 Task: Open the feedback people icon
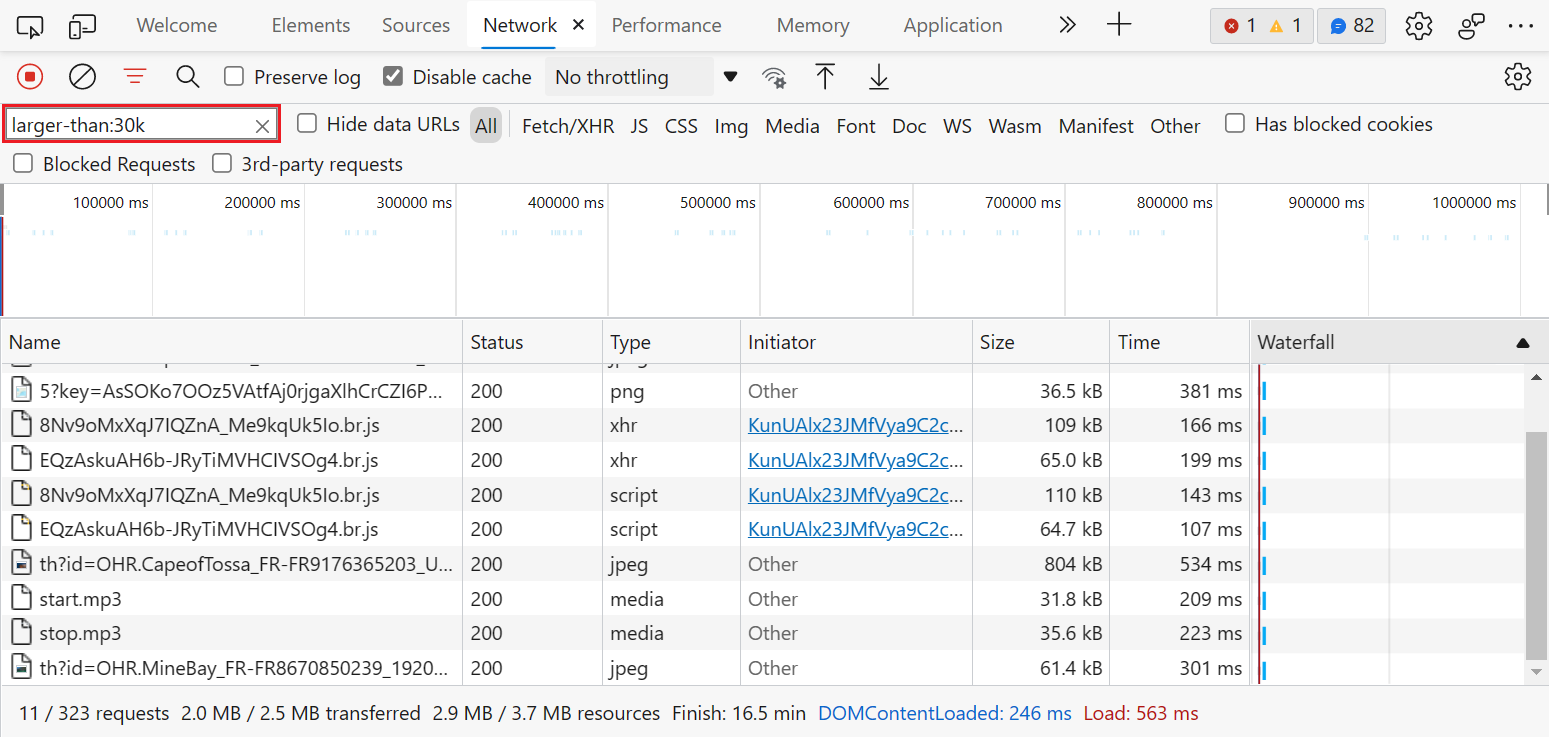pos(1471,26)
